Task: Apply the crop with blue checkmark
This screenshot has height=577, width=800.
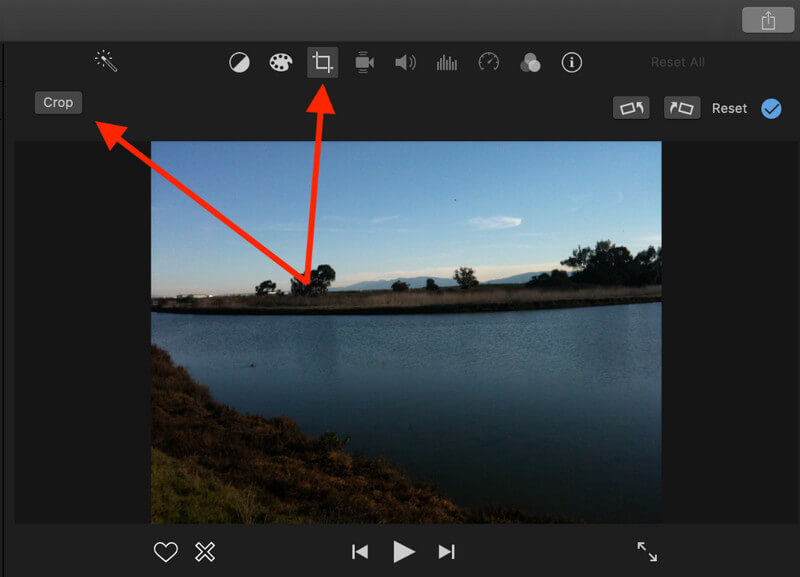Action: tap(771, 108)
